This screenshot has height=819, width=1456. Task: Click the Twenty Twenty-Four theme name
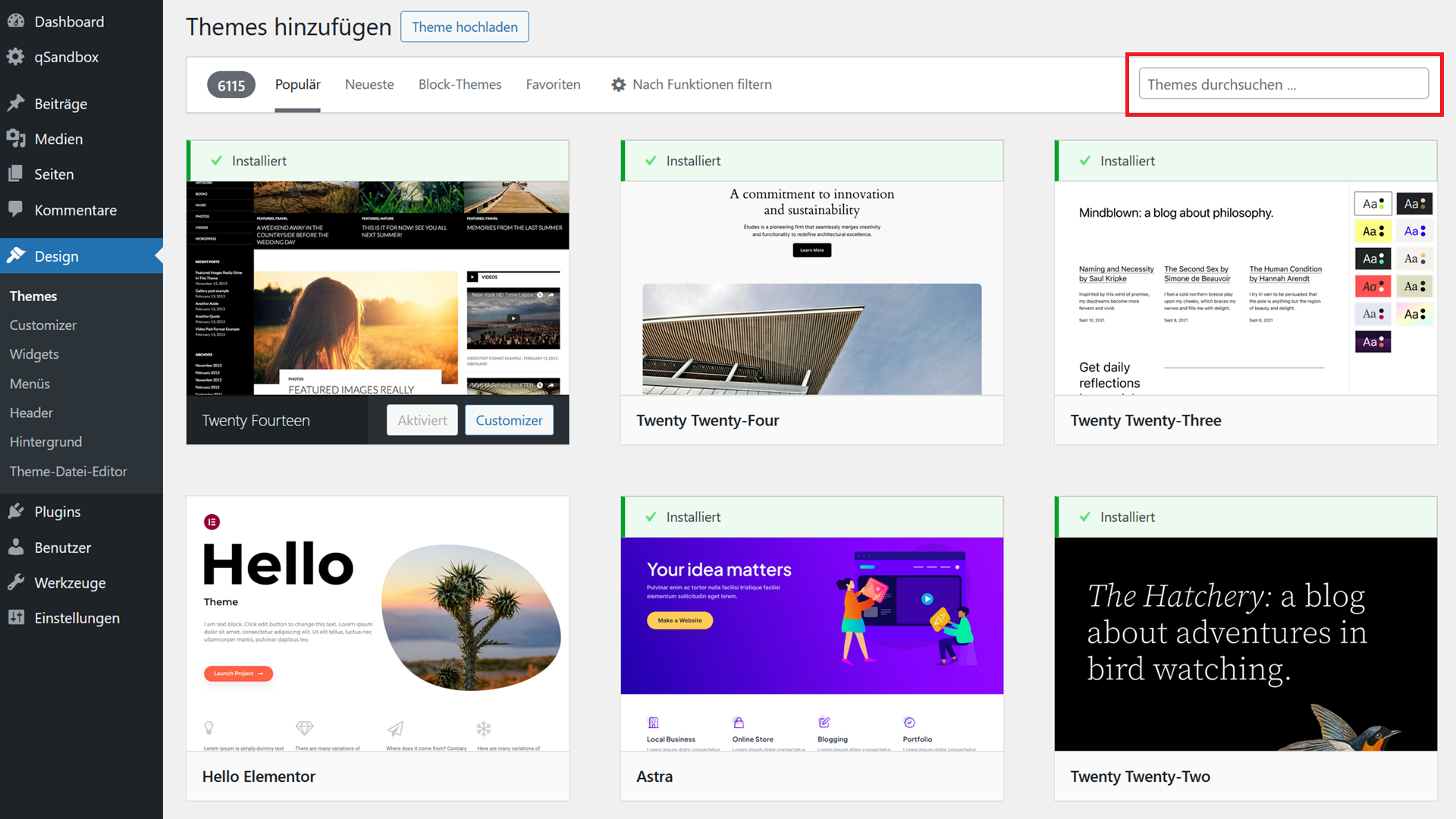(708, 420)
